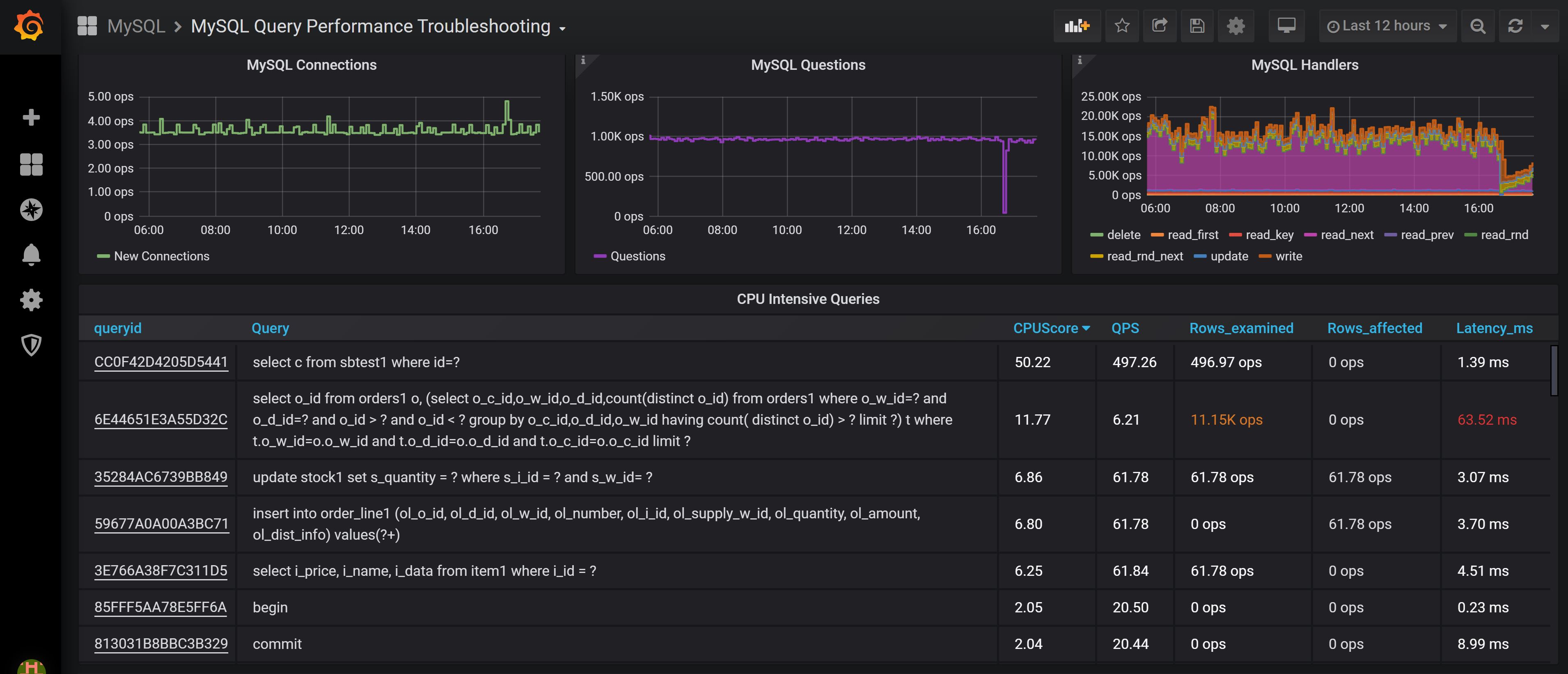This screenshot has width=1568, height=674.
Task: Save dashboard using the floppy disk icon
Action: point(1197,26)
